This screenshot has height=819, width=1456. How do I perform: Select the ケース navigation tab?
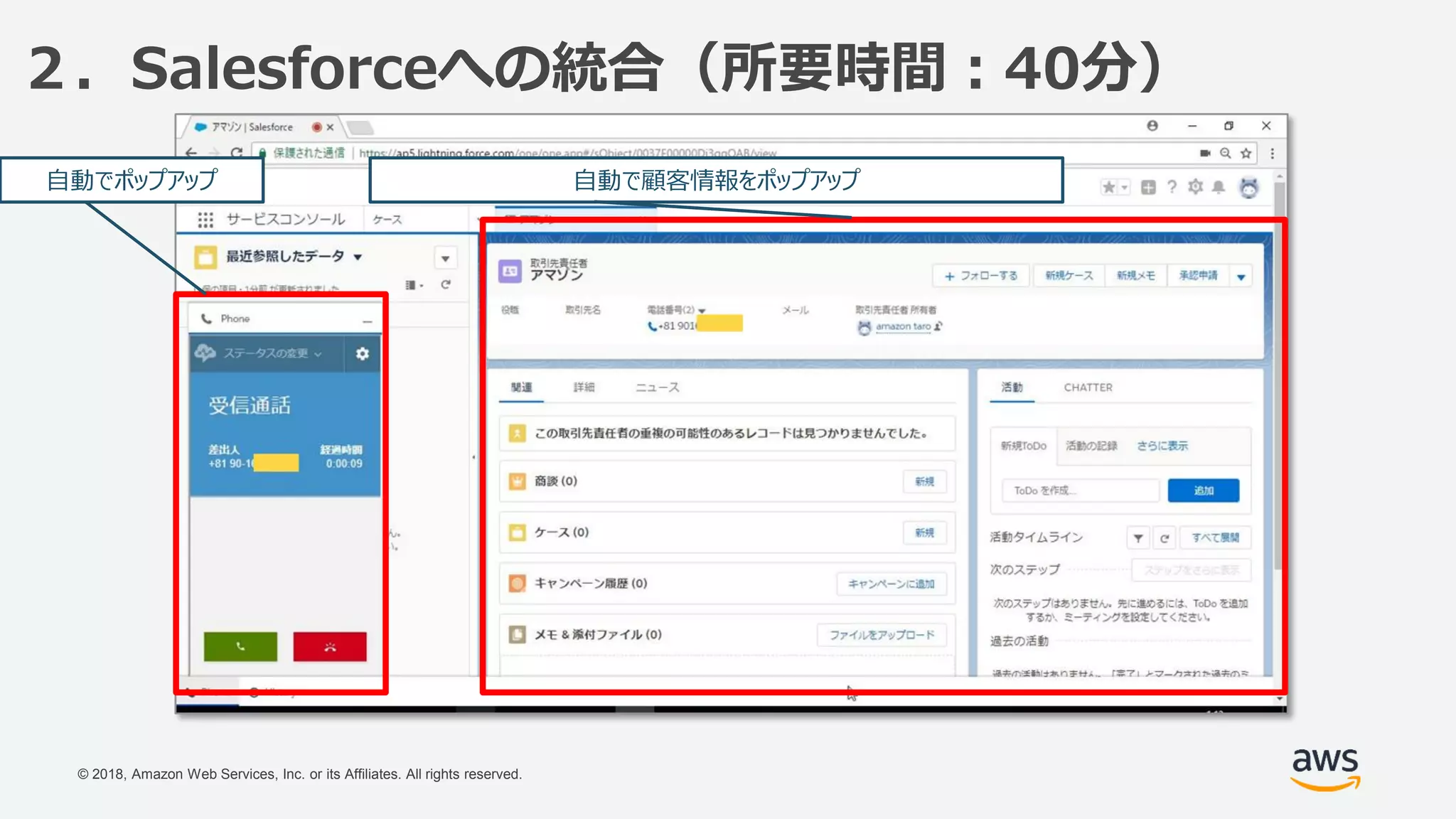[387, 220]
